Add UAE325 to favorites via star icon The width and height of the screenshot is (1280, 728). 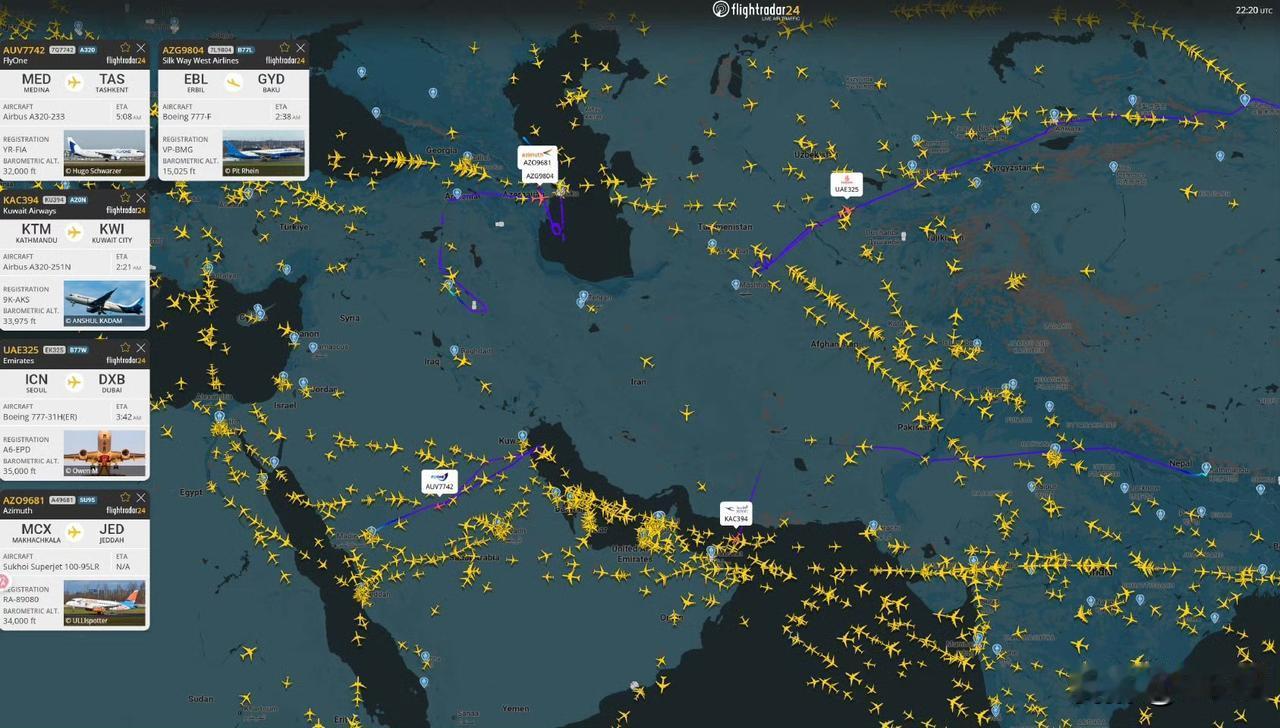(125, 348)
